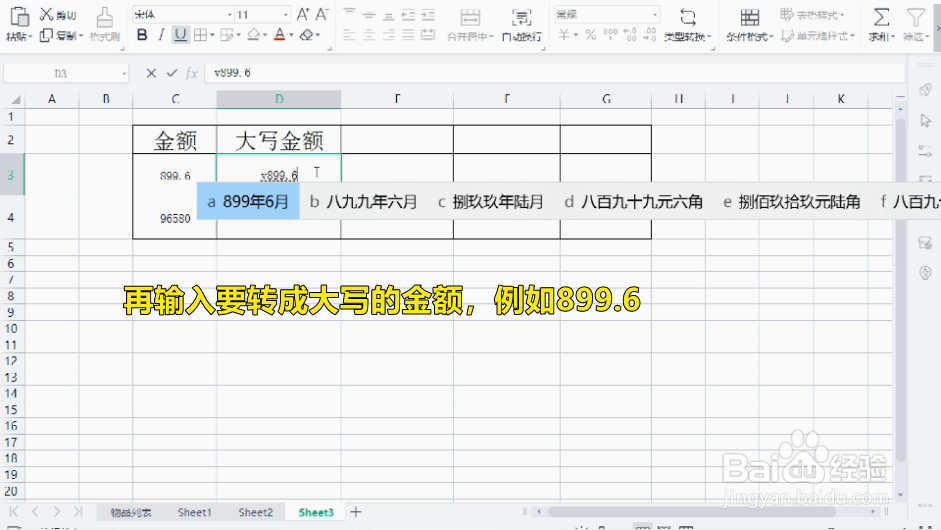Click the fx insert function icon
This screenshot has height=530, width=941.
tap(191, 73)
